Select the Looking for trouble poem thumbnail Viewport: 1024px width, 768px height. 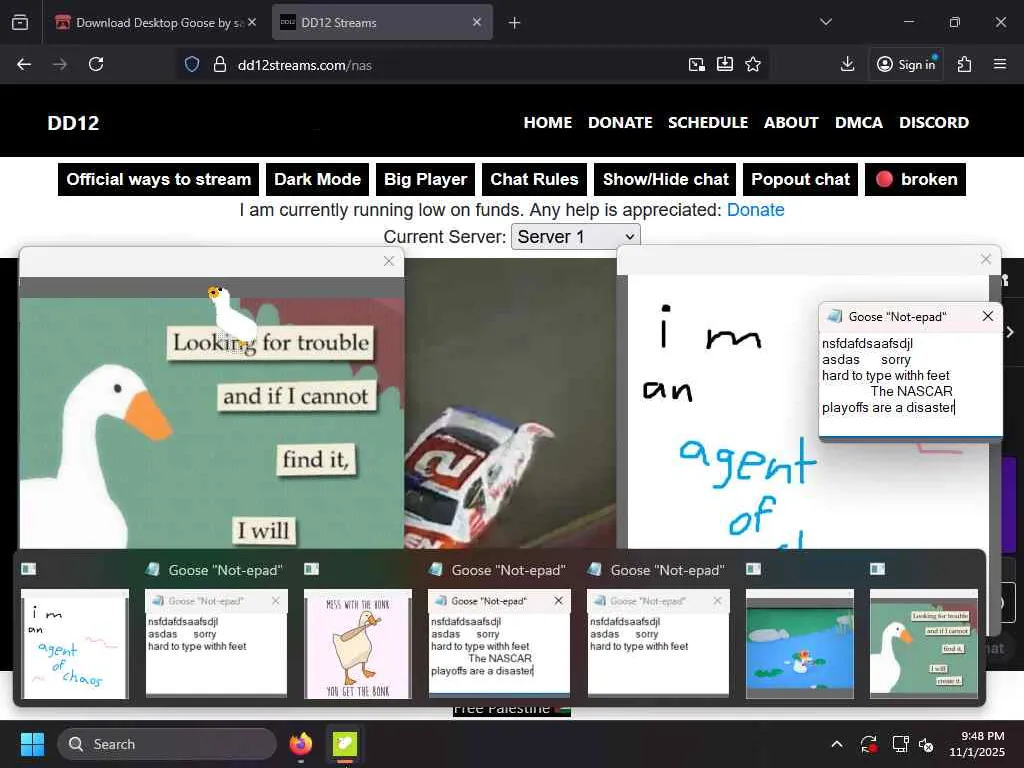pyautogui.click(x=923, y=643)
